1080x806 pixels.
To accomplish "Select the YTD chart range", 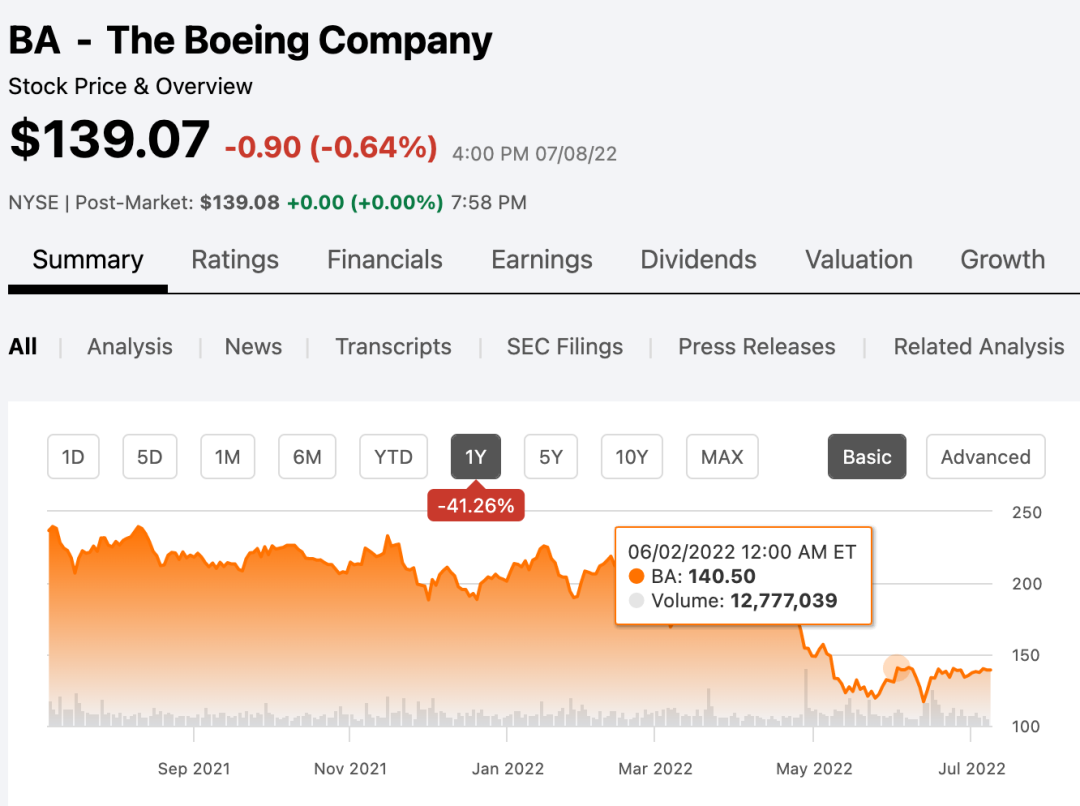I will (x=393, y=457).
